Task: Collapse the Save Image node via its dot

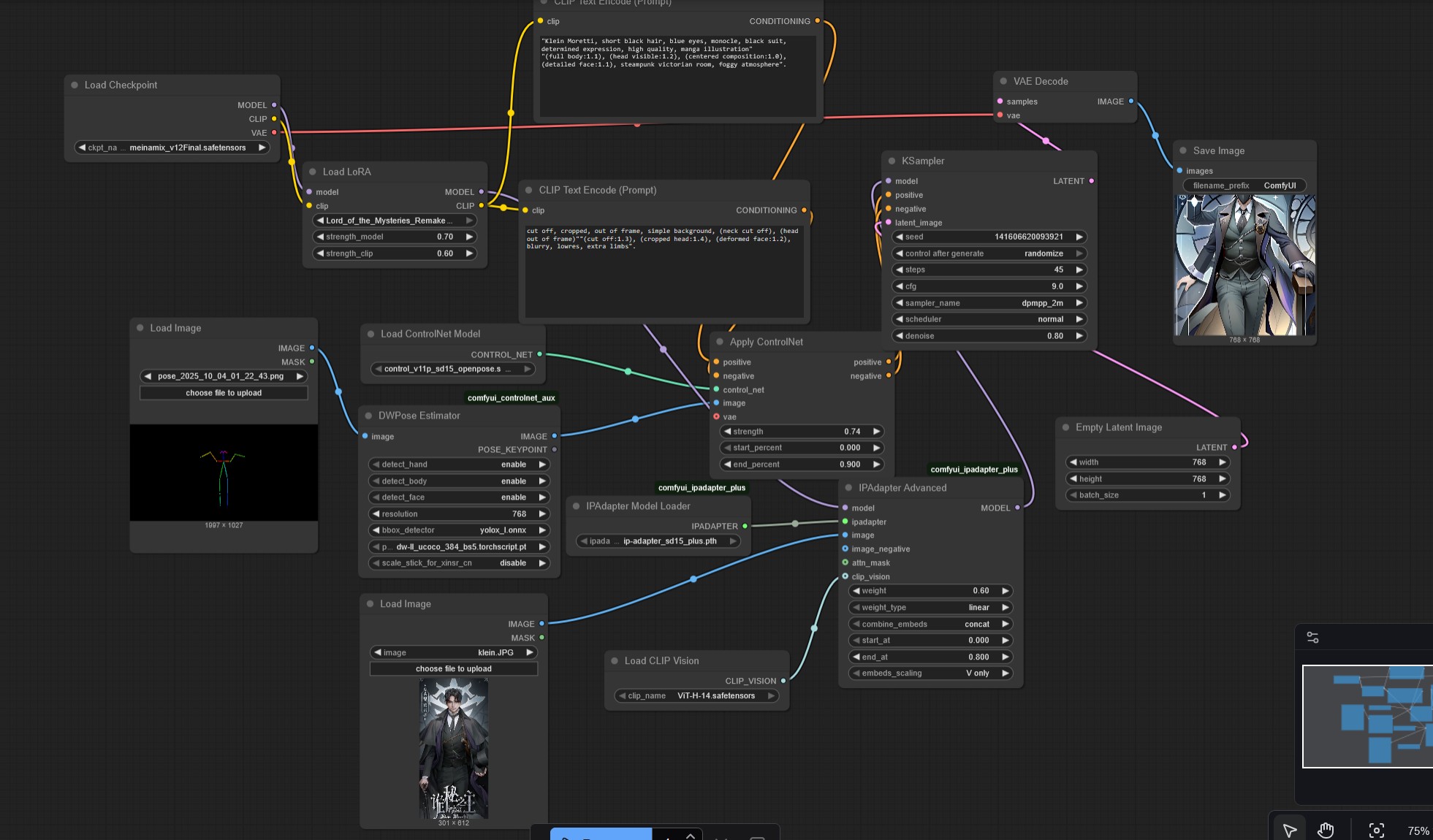Action: [1183, 150]
